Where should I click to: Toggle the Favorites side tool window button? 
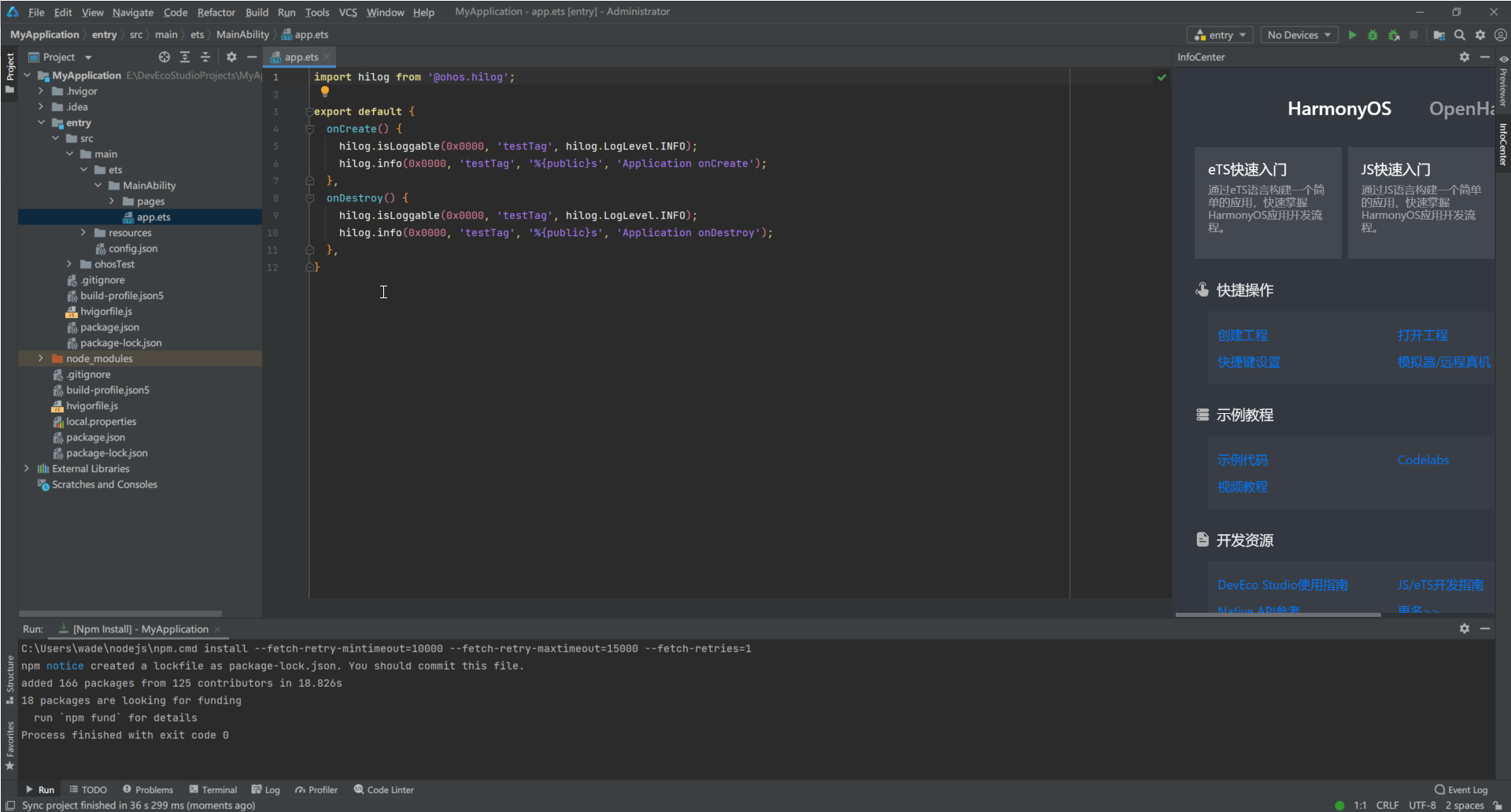(x=9, y=745)
